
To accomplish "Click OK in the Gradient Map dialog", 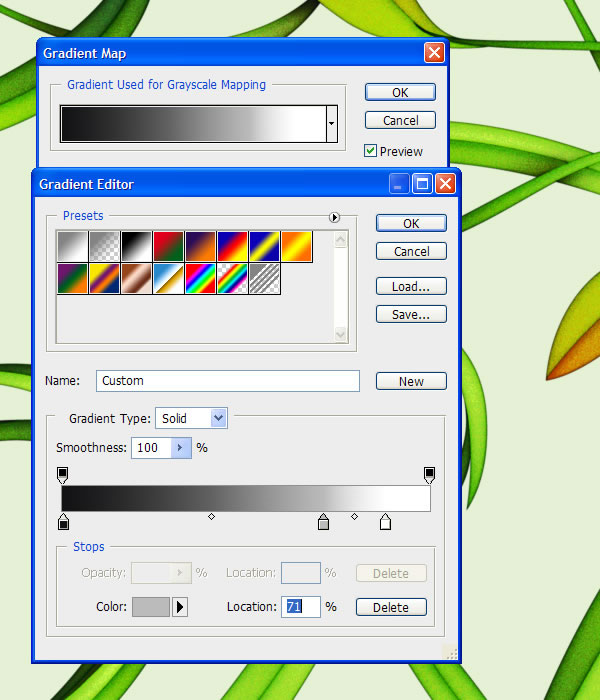I will click(x=400, y=92).
